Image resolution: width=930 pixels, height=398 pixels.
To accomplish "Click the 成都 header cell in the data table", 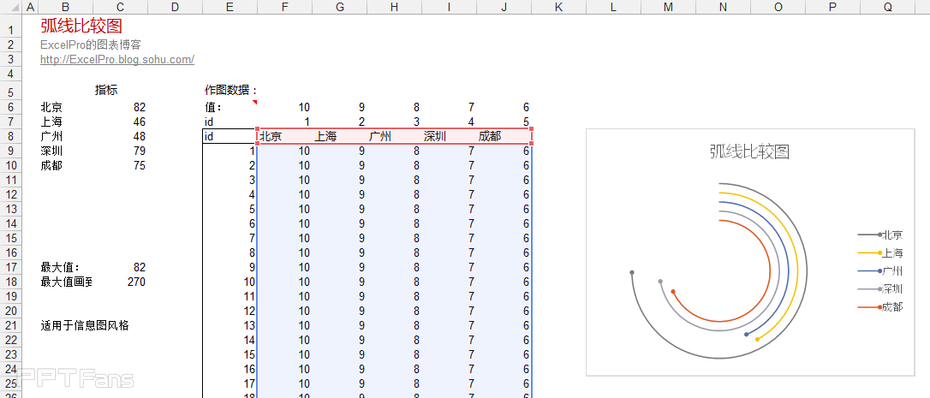I will [504, 136].
